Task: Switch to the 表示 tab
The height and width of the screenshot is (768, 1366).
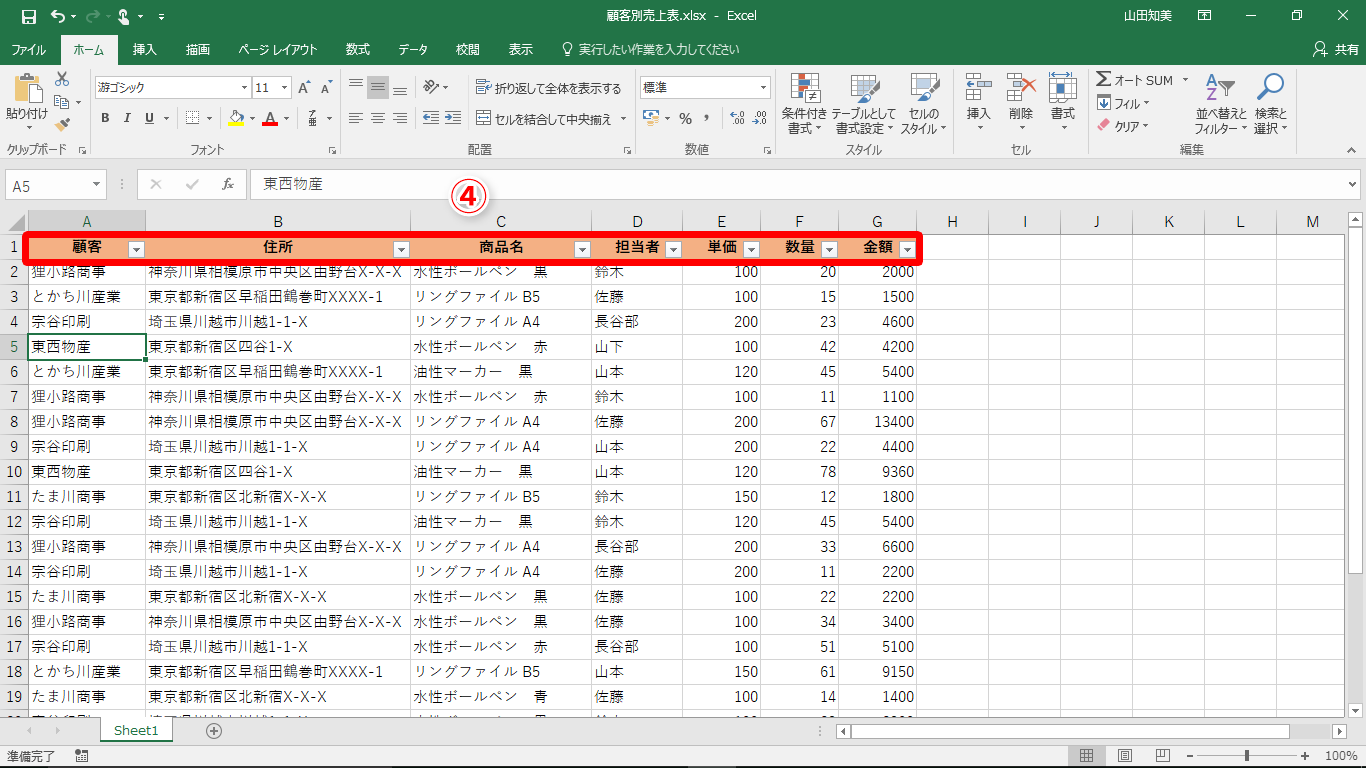Action: (521, 50)
